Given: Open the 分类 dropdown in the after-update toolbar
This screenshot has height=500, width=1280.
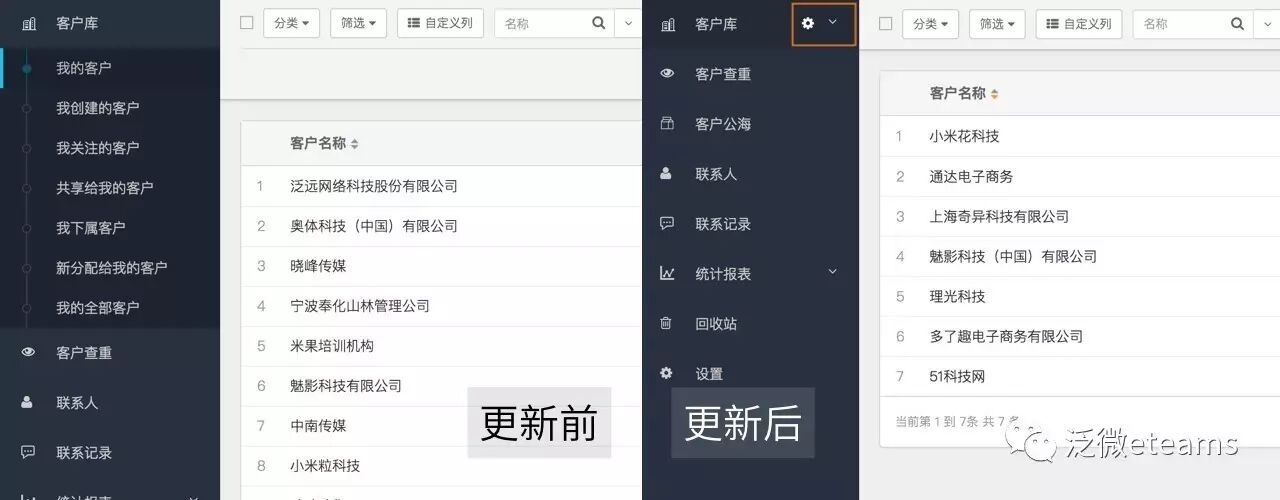Looking at the screenshot, I should click(x=930, y=23).
